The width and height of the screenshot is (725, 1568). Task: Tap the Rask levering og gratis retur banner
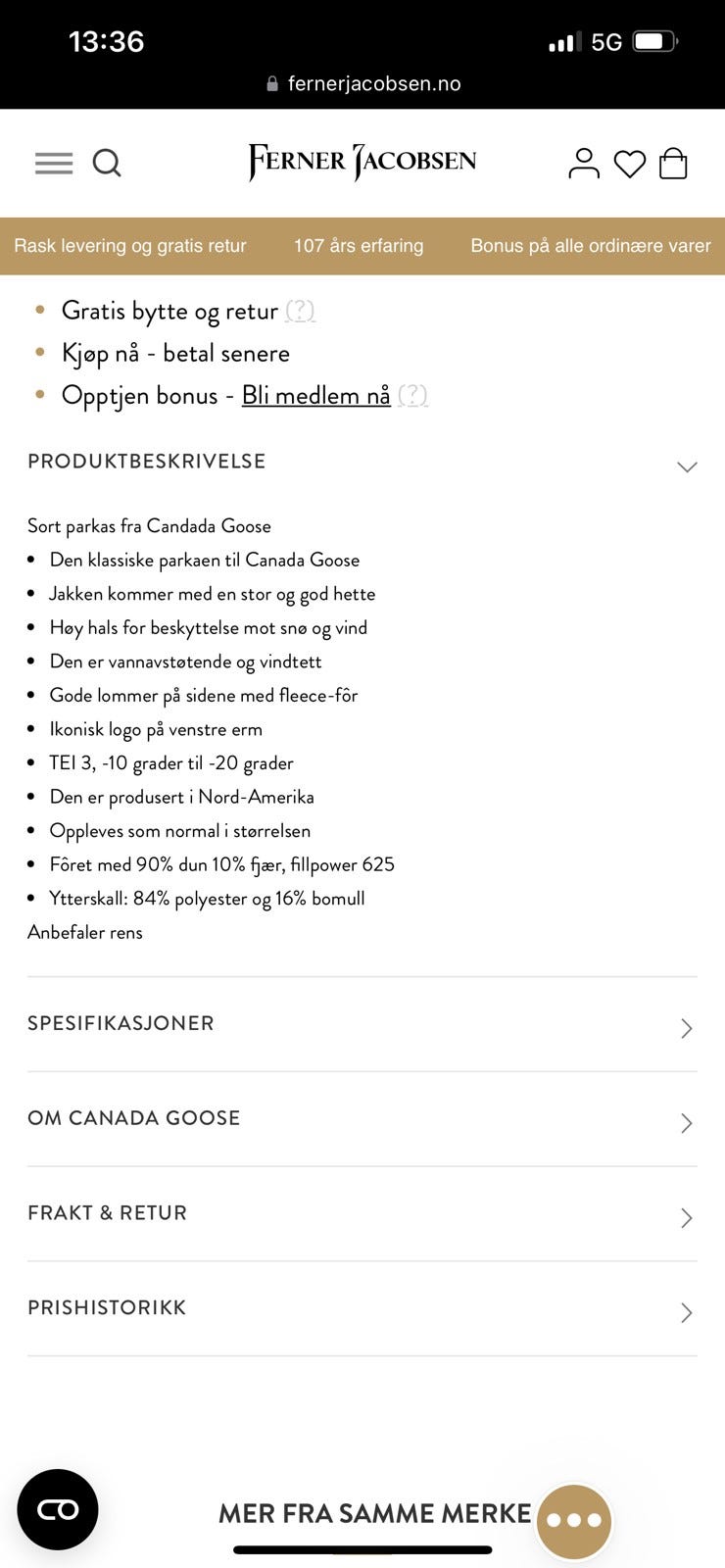[130, 246]
